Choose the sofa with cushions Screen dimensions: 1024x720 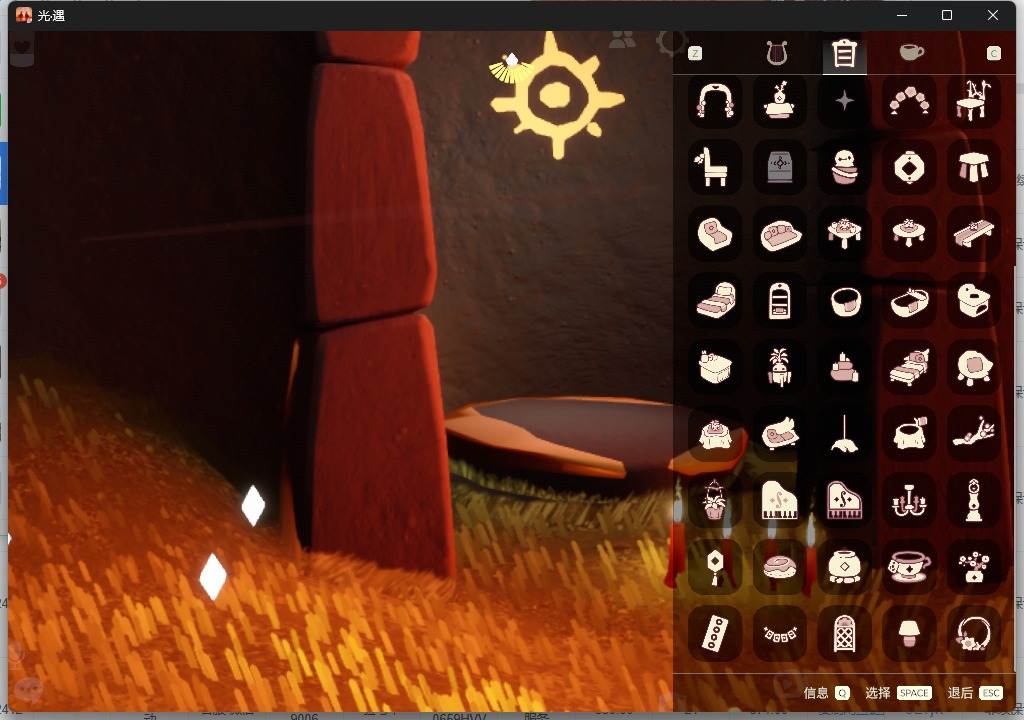[x=780, y=234]
